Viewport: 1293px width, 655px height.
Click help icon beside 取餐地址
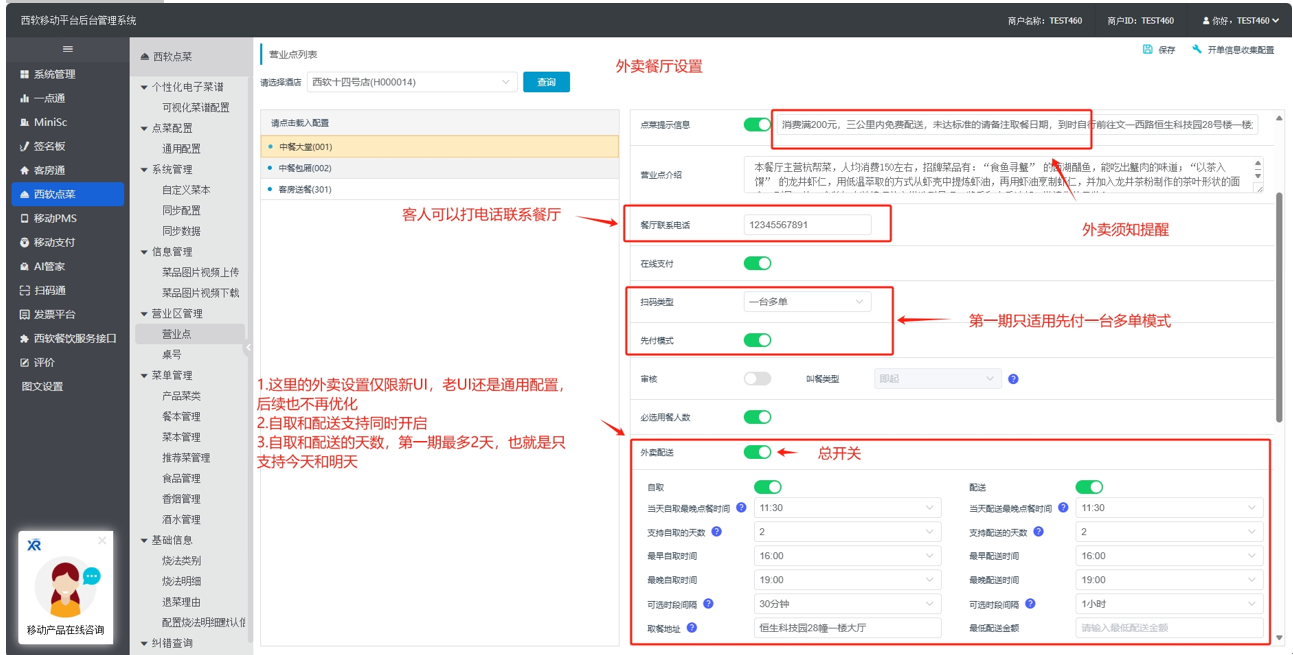[x=692, y=628]
